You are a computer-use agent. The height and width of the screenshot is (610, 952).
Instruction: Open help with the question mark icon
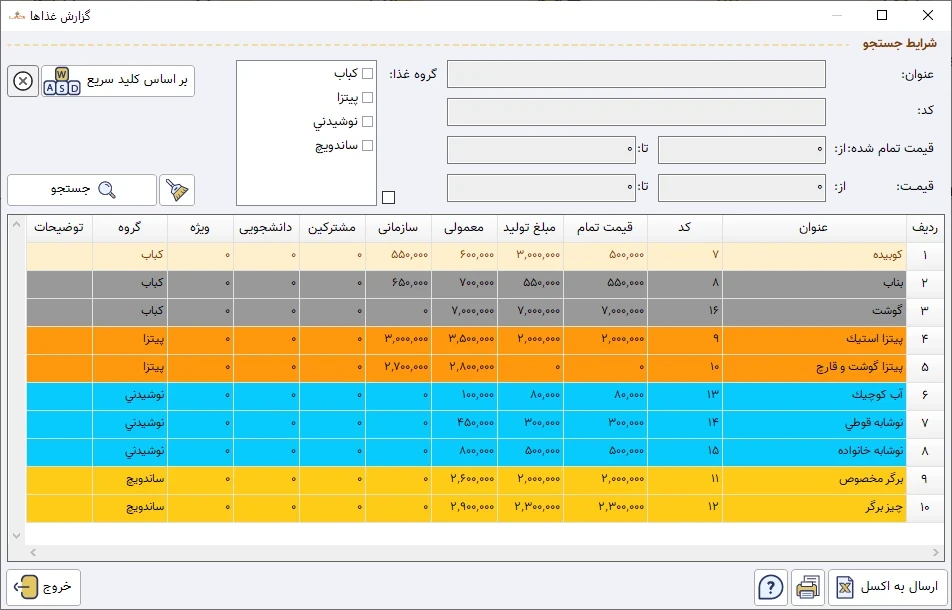point(770,587)
